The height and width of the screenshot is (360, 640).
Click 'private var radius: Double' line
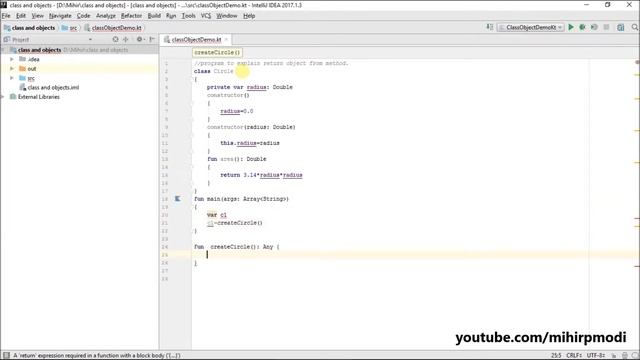click(249, 87)
